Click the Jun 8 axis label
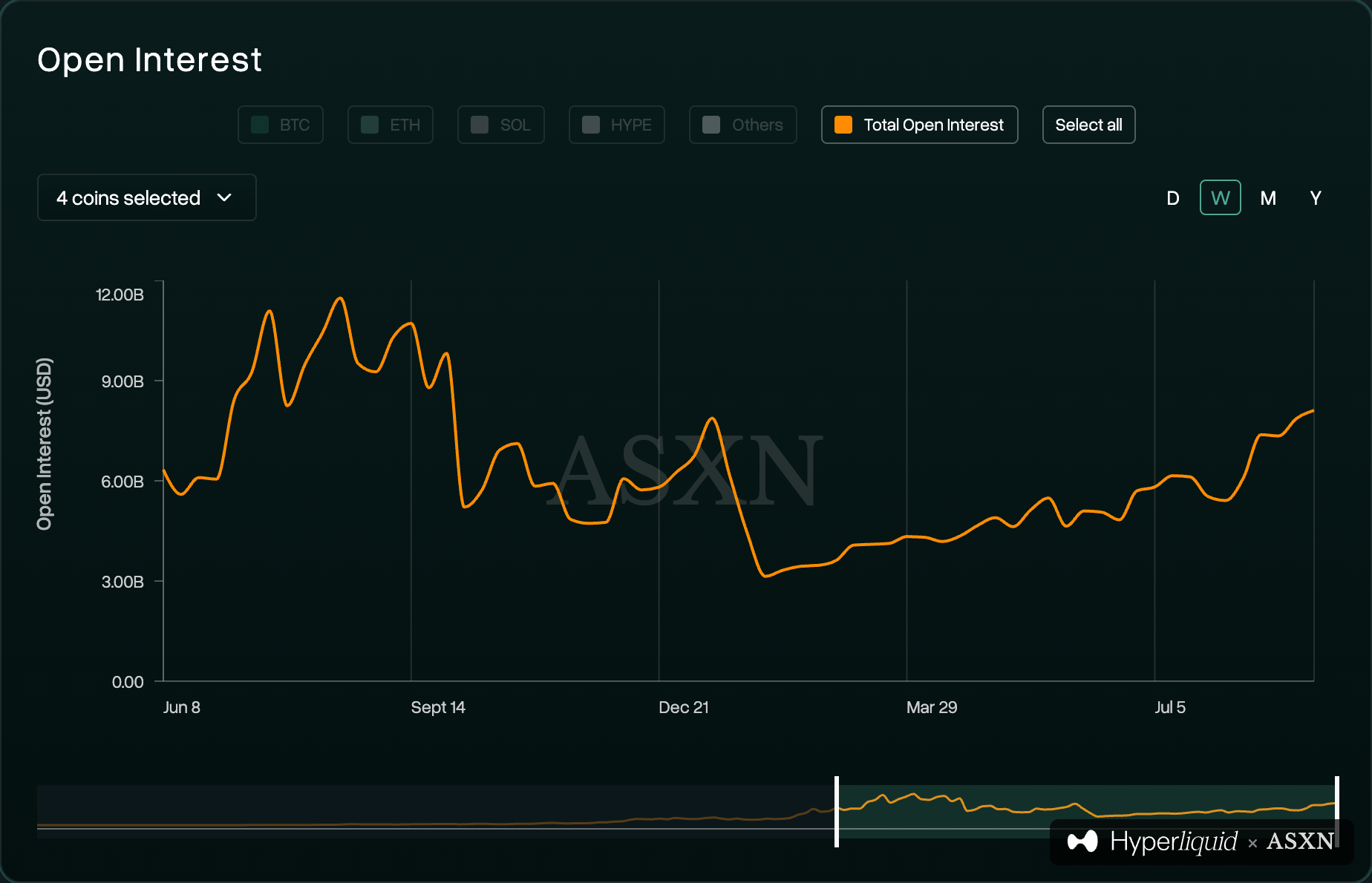Screen dimensions: 1372x883 pyautogui.click(x=182, y=707)
